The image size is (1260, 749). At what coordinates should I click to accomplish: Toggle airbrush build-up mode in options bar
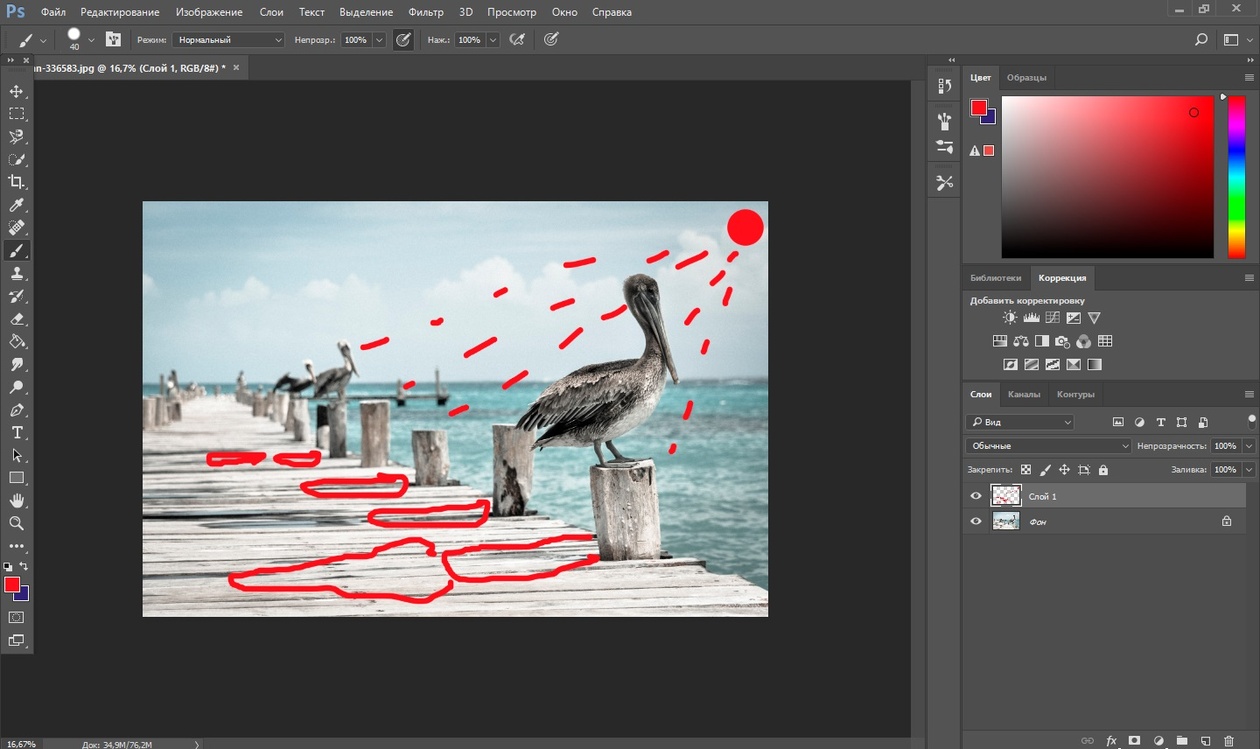(517, 40)
